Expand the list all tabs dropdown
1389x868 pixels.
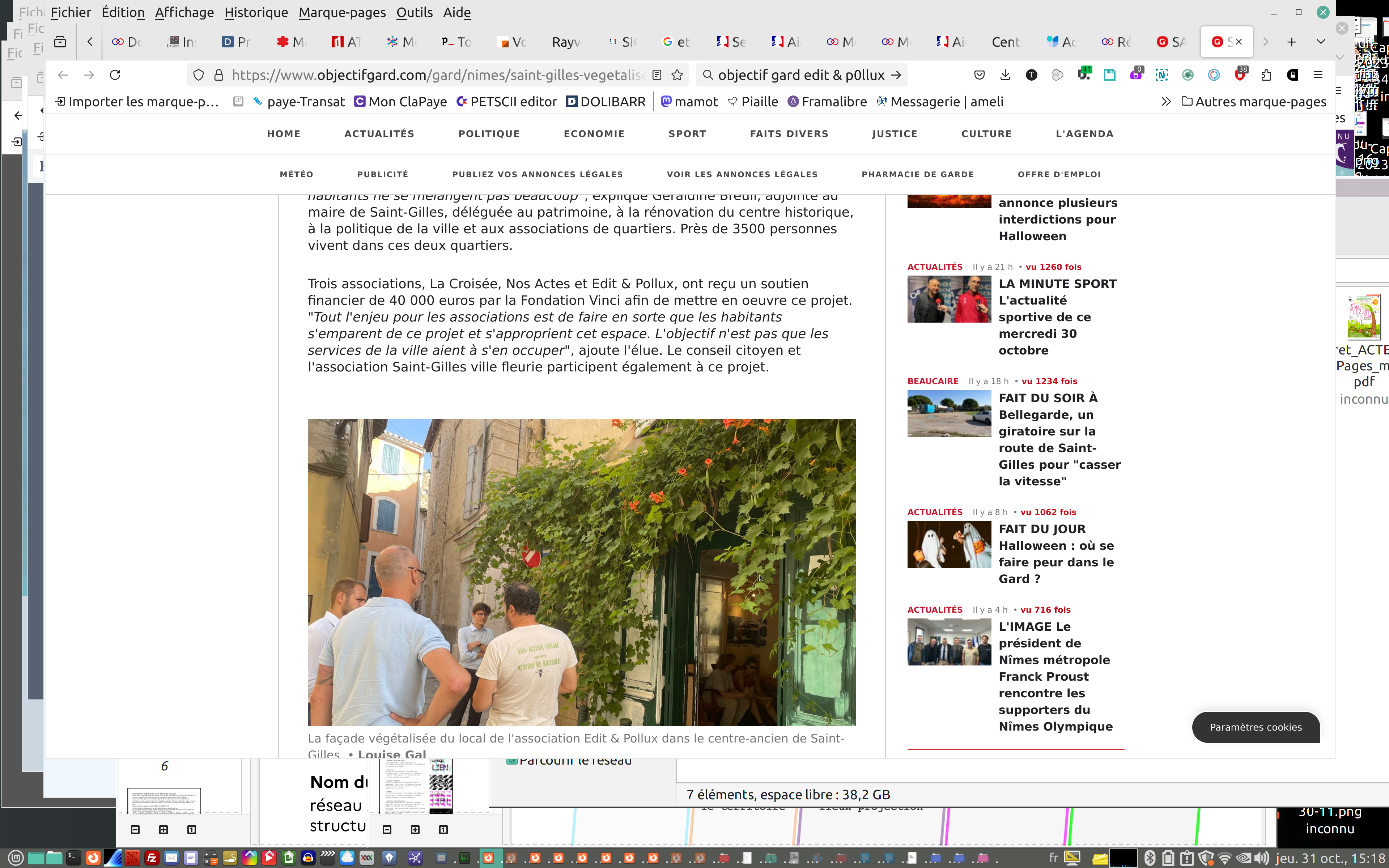pyautogui.click(x=1321, y=42)
